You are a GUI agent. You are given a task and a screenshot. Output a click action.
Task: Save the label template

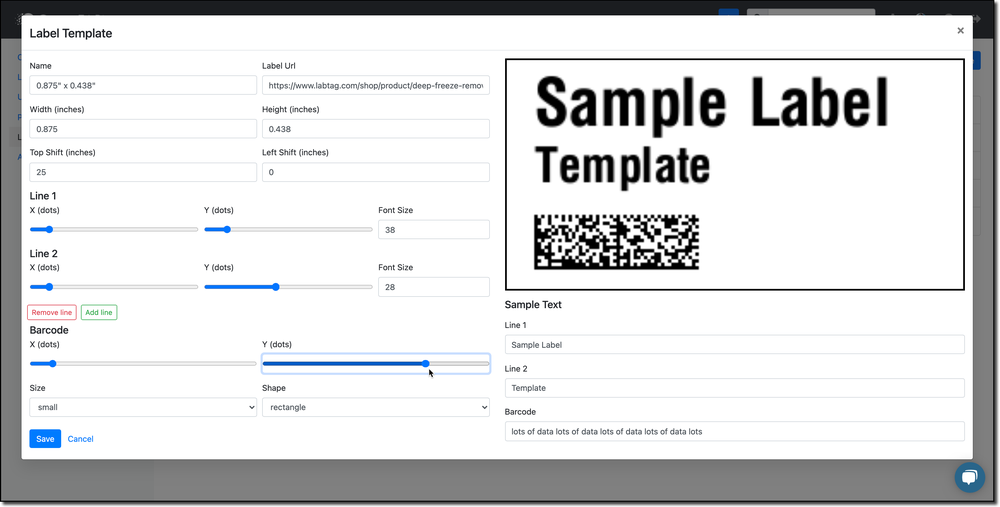point(45,439)
